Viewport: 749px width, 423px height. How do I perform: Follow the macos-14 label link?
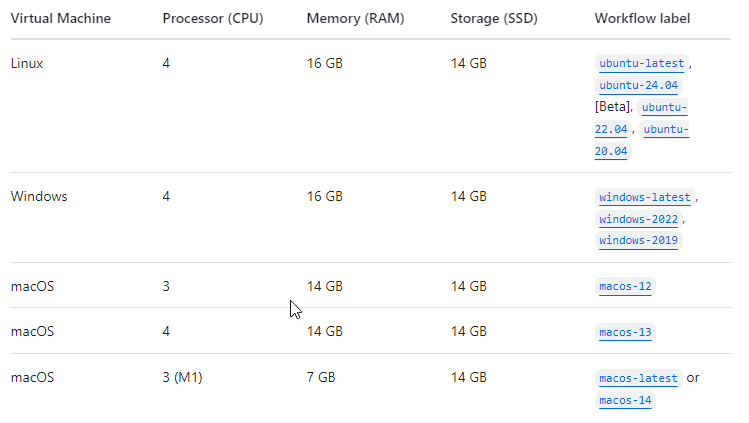tap(625, 401)
